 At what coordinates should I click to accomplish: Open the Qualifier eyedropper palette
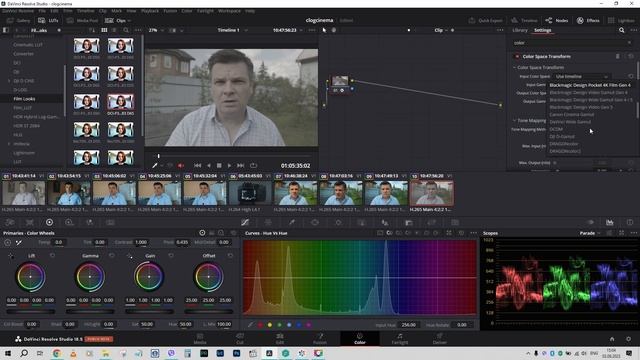pyautogui.click(x=292, y=222)
